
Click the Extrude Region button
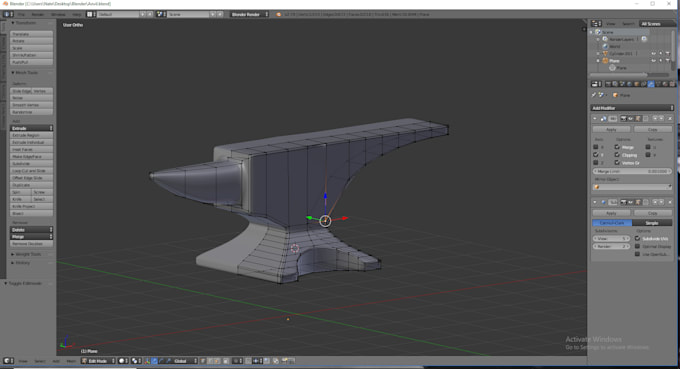(32, 135)
